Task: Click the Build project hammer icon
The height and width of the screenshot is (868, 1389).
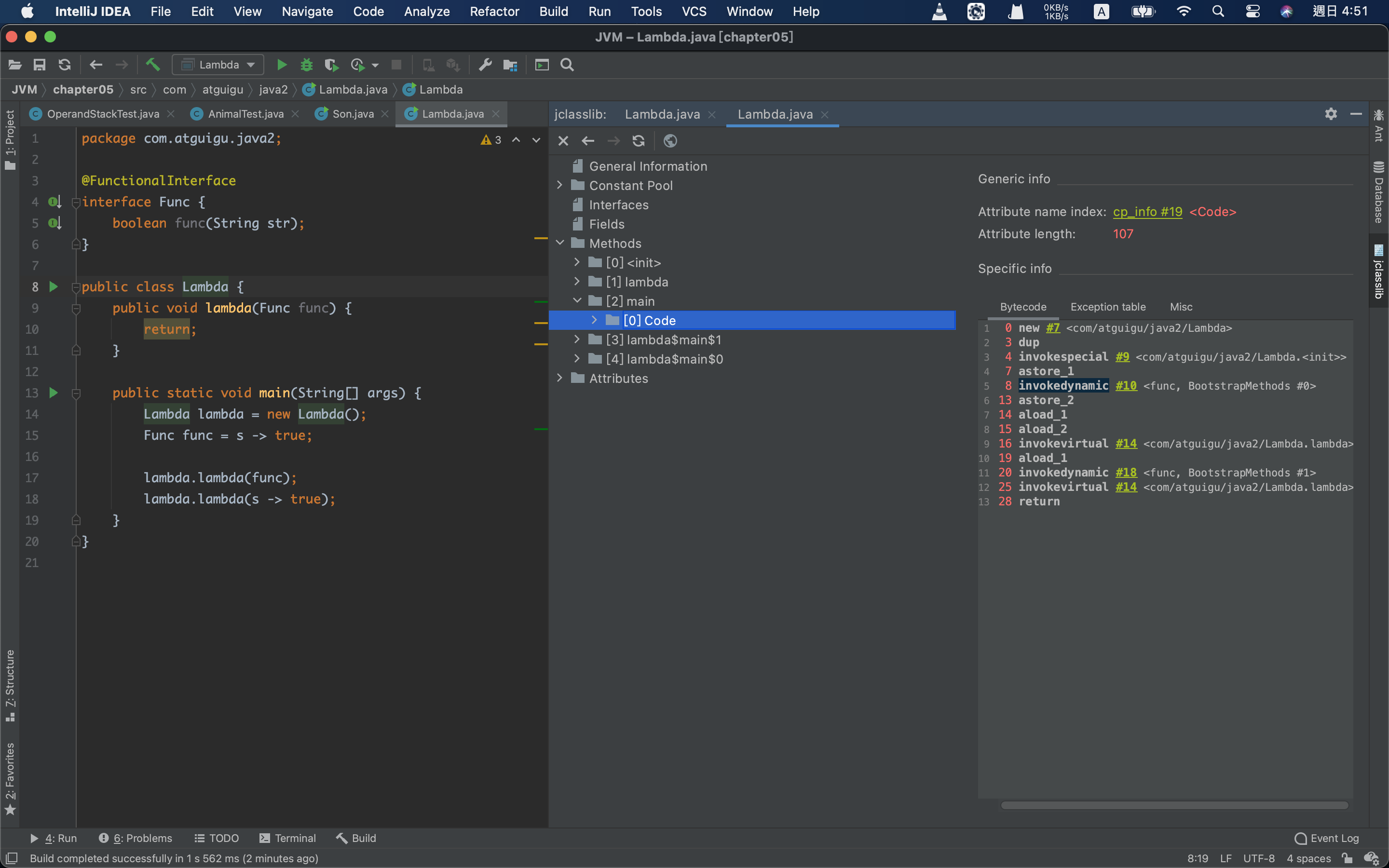Action: 153,65
